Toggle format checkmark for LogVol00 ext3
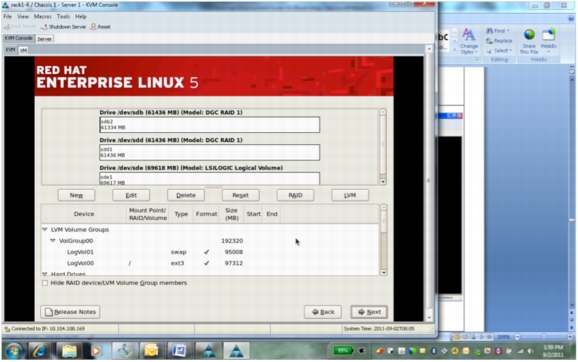The height and width of the screenshot is (362, 578). (206, 263)
